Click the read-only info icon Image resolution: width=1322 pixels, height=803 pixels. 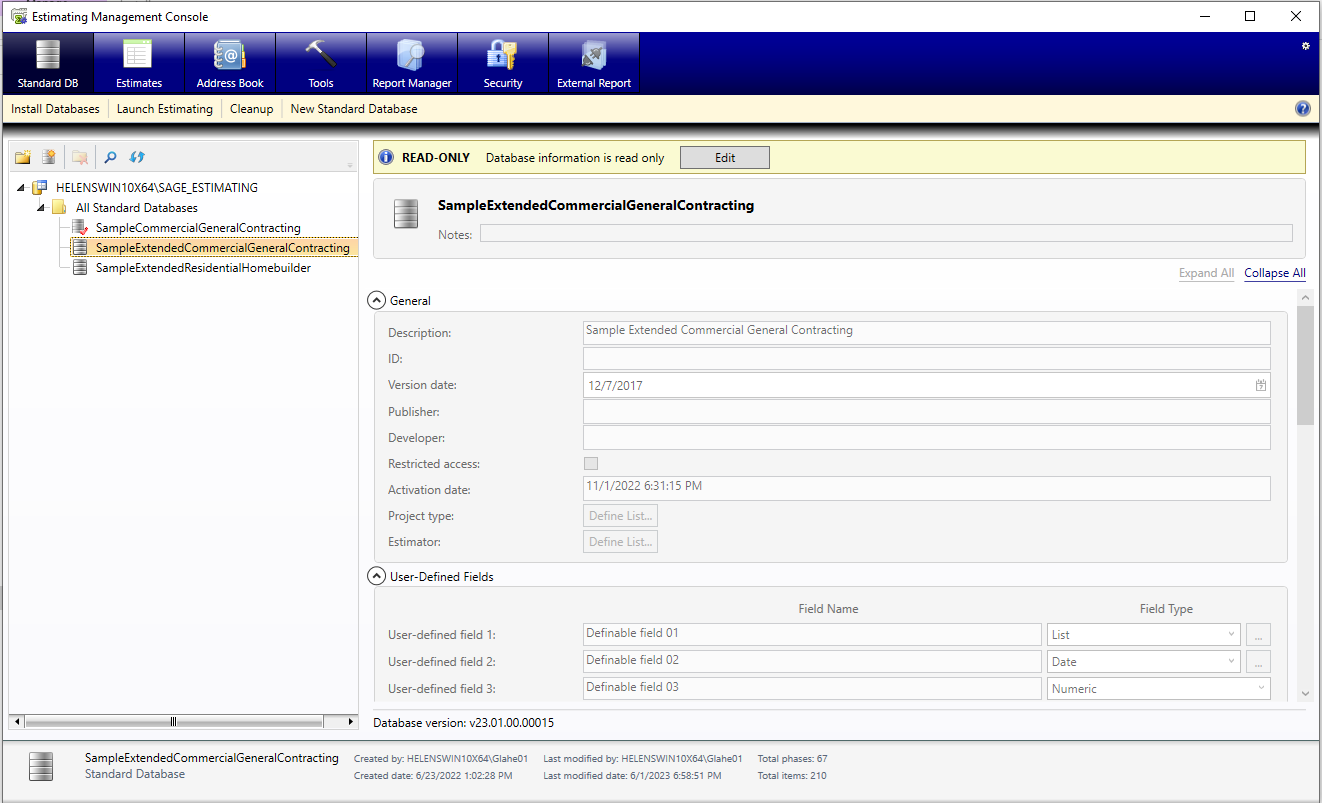(386, 158)
